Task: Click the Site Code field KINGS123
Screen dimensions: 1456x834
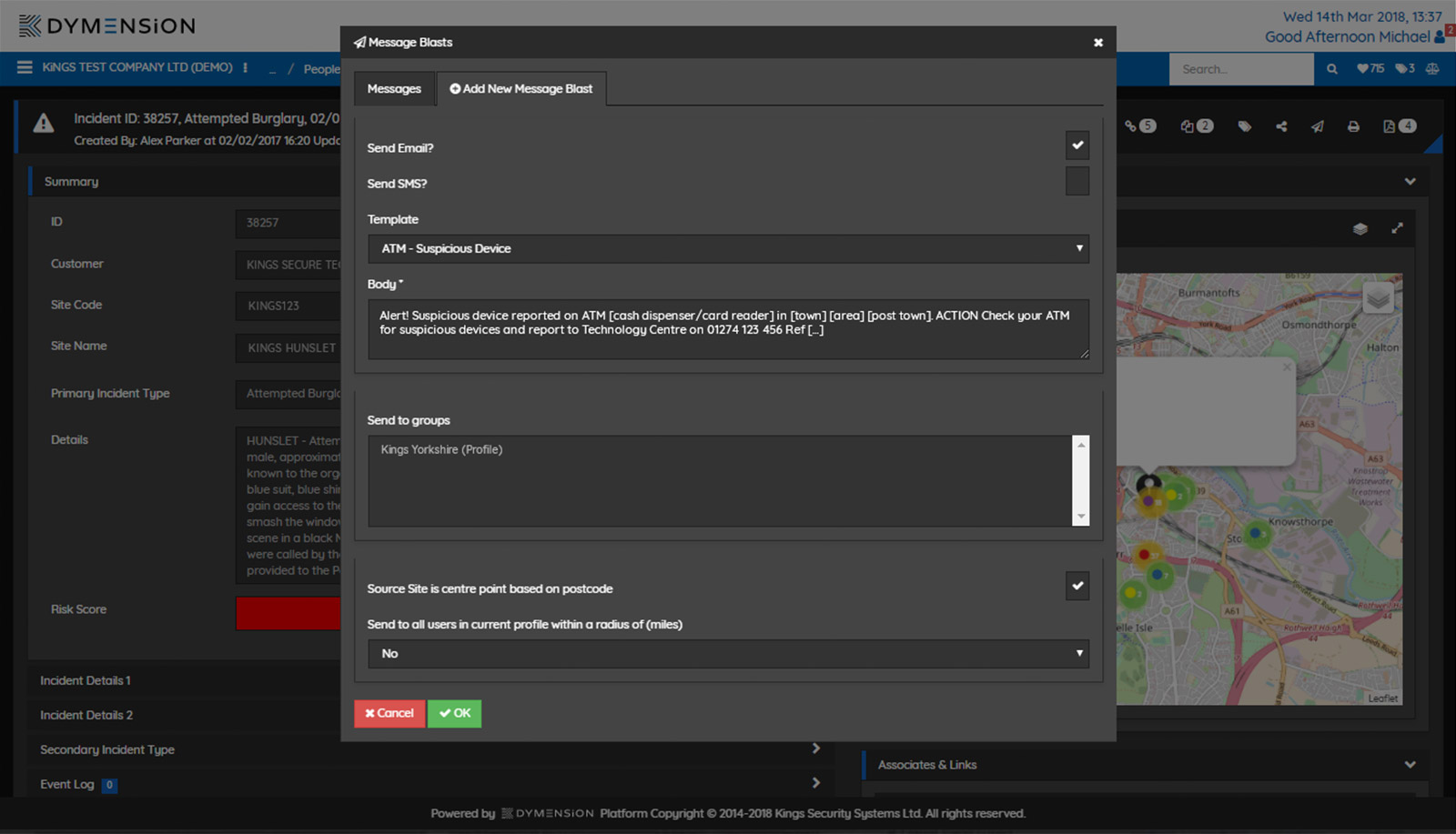Action: pyautogui.click(x=288, y=306)
